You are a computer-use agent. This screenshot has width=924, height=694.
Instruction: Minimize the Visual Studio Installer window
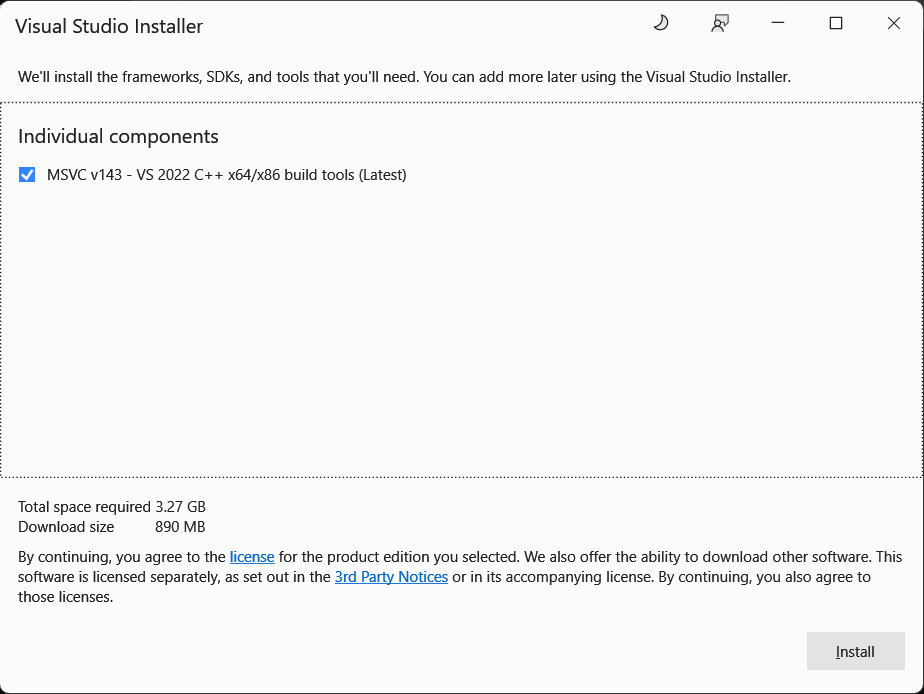click(x=778, y=24)
